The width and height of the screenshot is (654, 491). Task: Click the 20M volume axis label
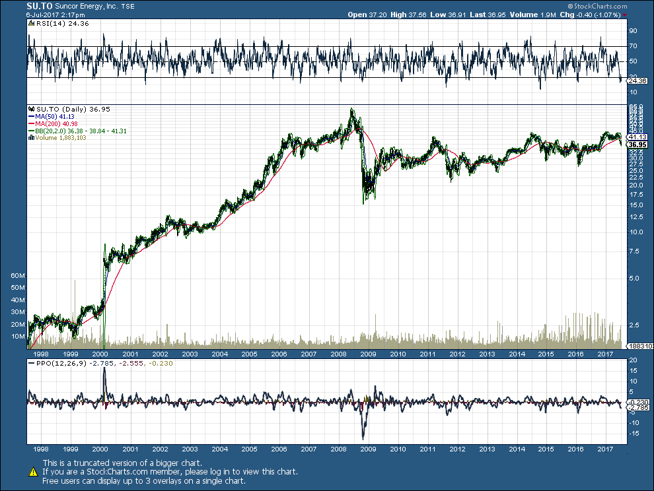18,325
